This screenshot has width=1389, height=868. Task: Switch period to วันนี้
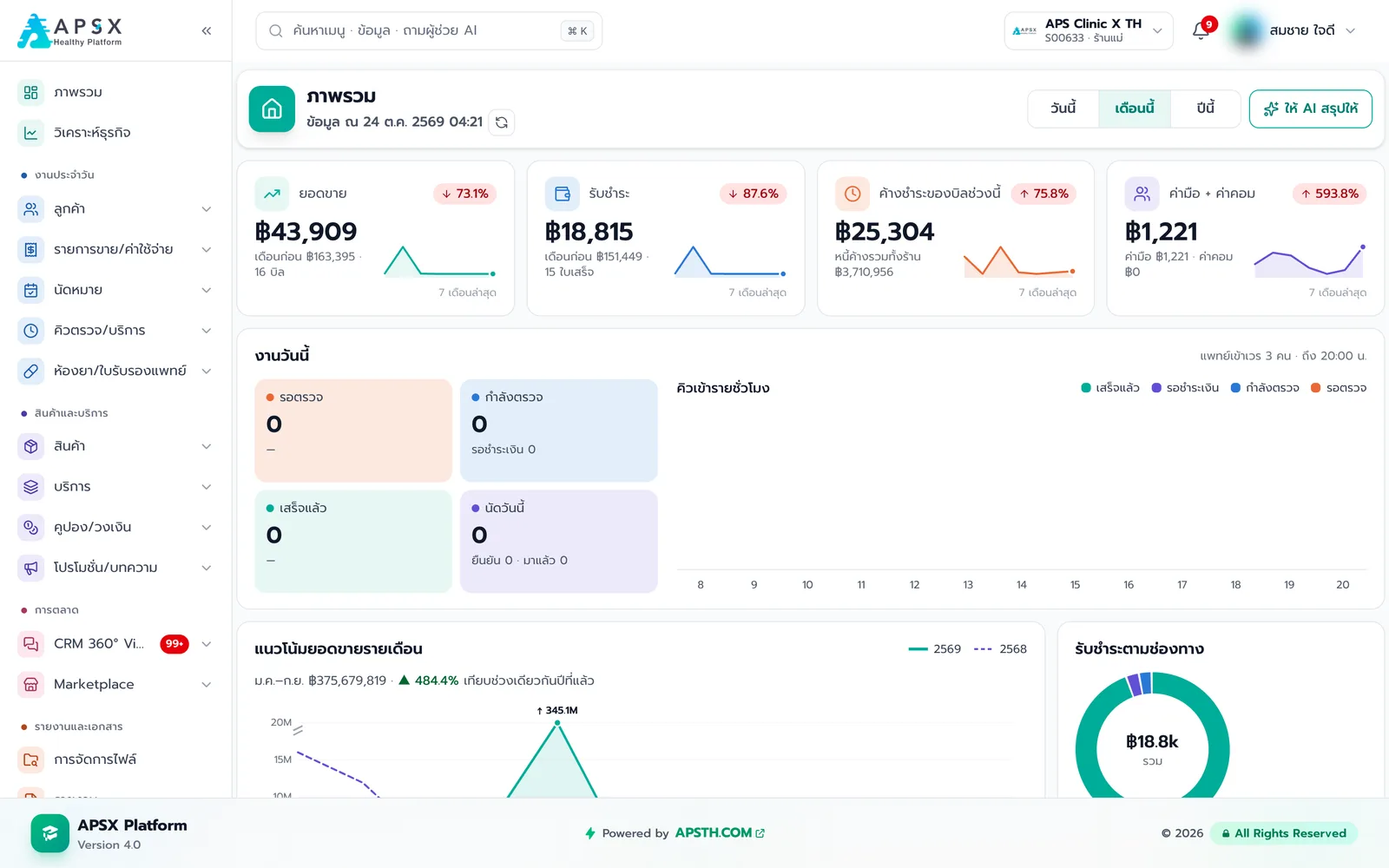pos(1063,108)
